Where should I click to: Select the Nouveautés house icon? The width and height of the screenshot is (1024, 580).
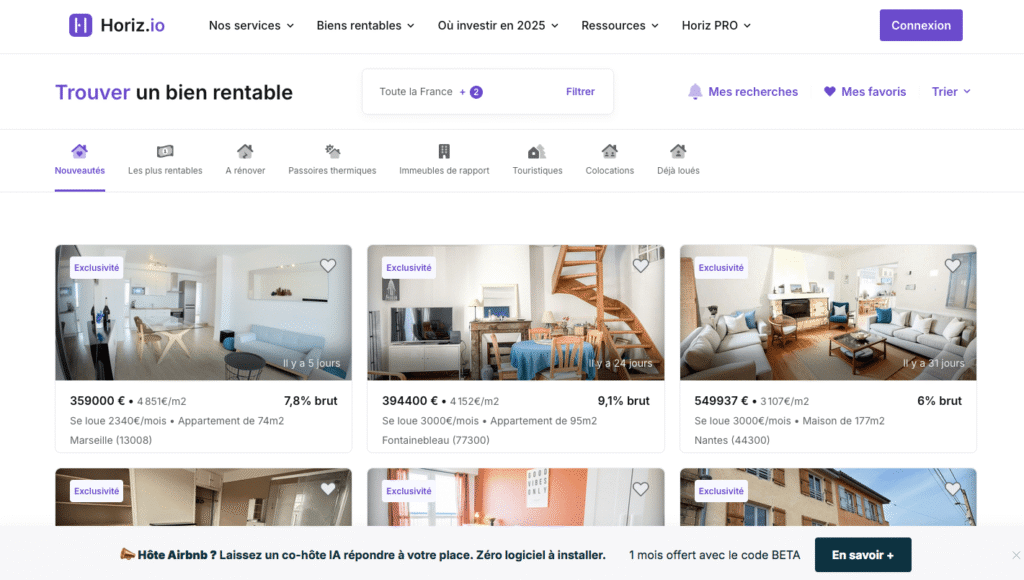80,151
